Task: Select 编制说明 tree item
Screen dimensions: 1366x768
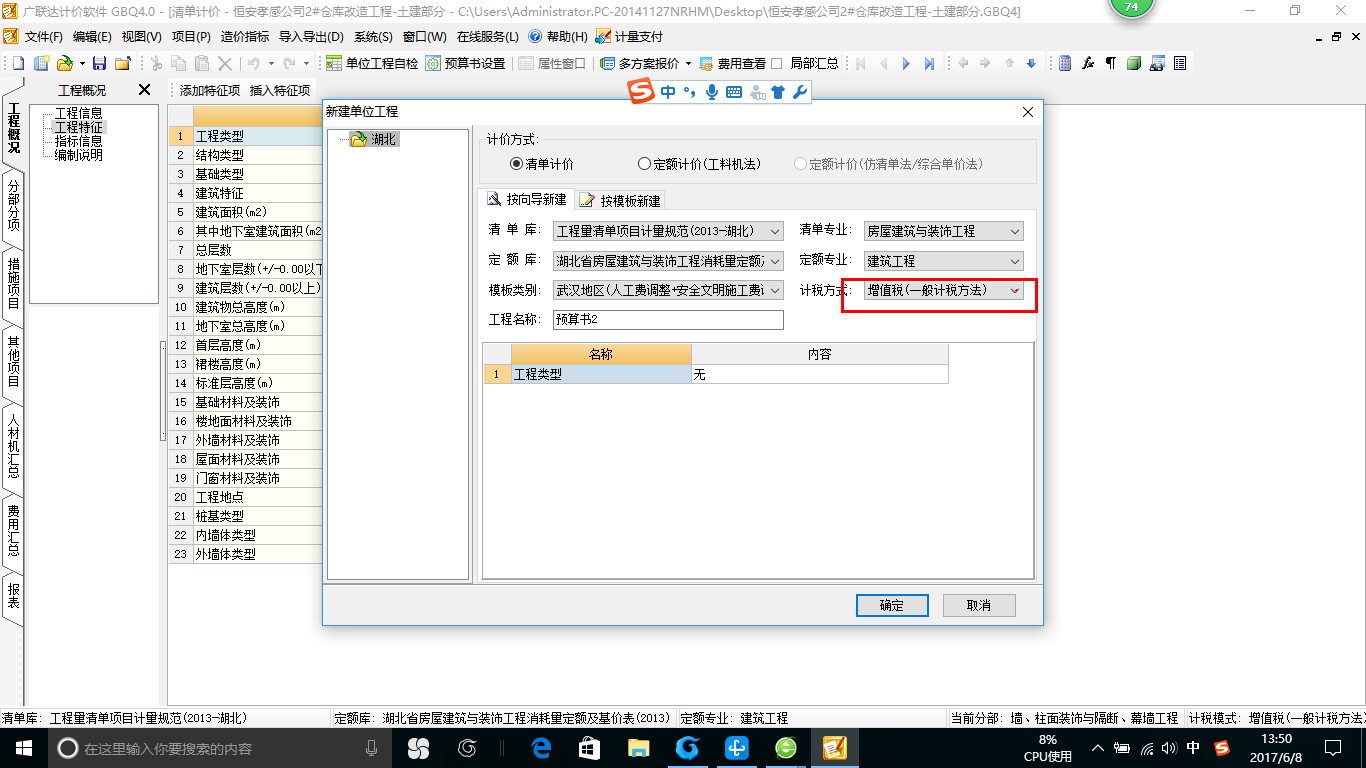Action: pyautogui.click(x=78, y=155)
